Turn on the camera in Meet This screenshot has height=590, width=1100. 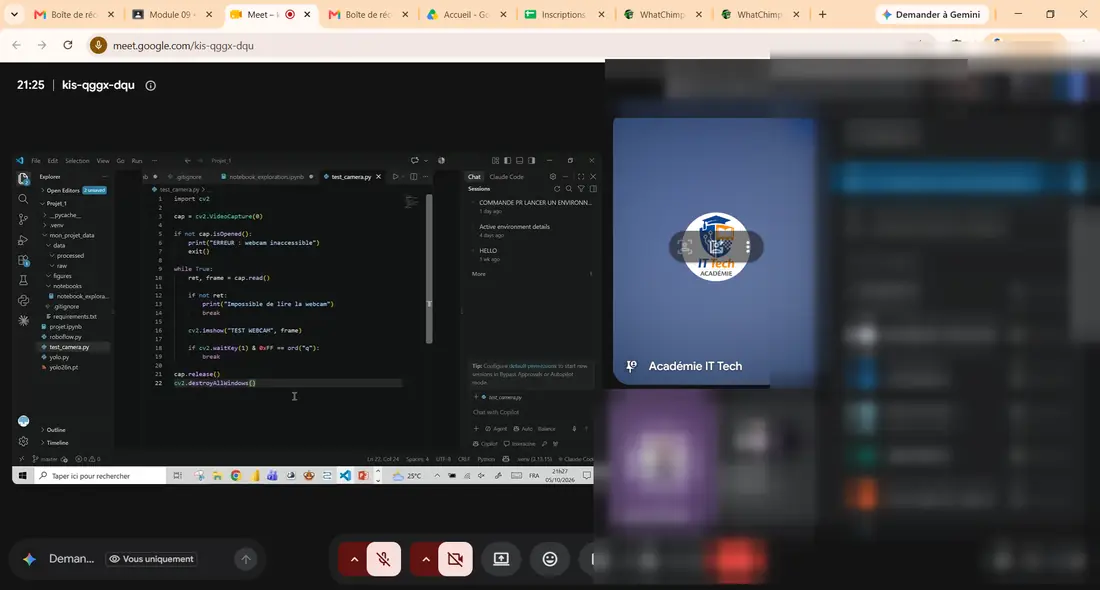[x=455, y=559]
